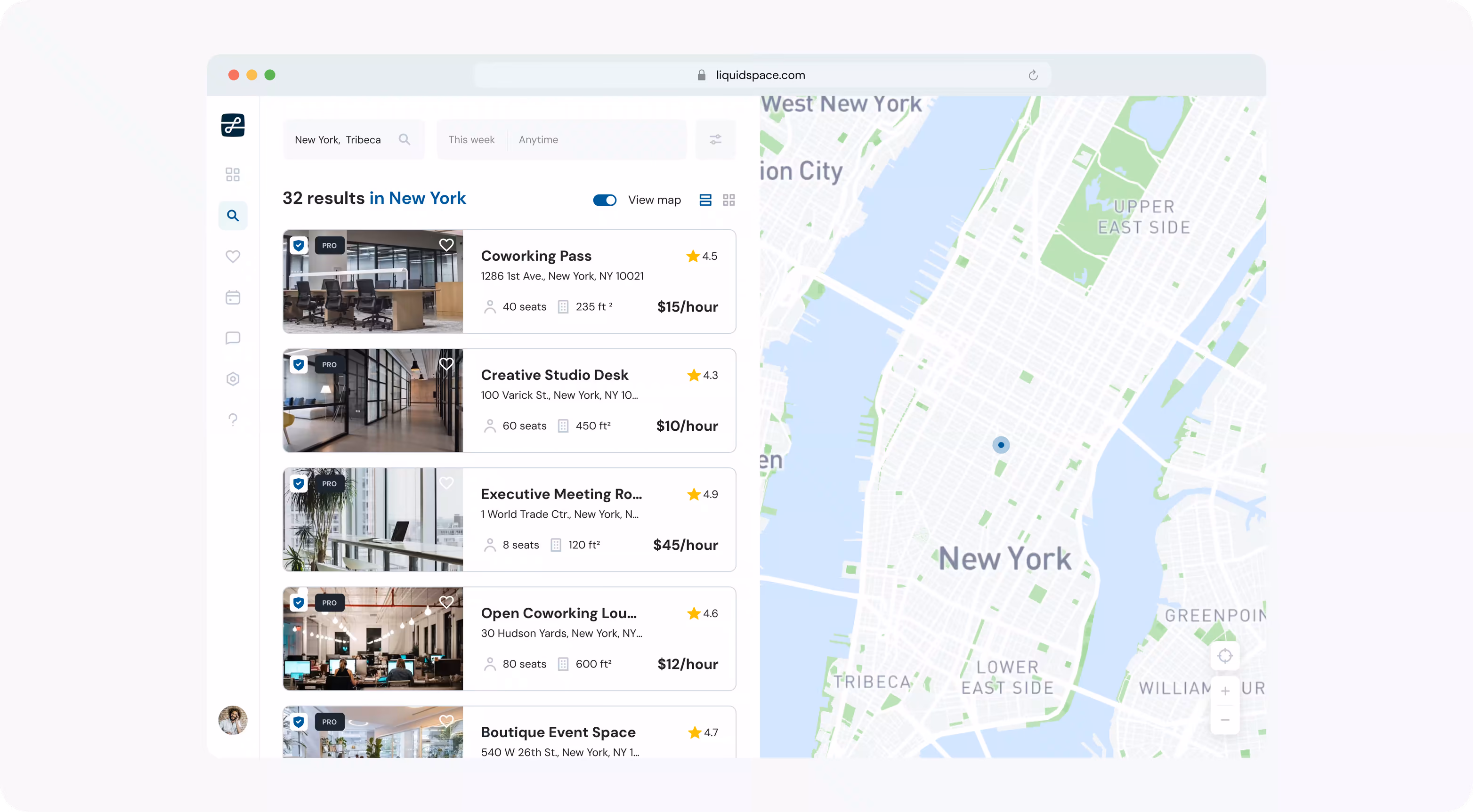
Task: Open favorites heart icon in sidebar
Action: tap(233, 257)
